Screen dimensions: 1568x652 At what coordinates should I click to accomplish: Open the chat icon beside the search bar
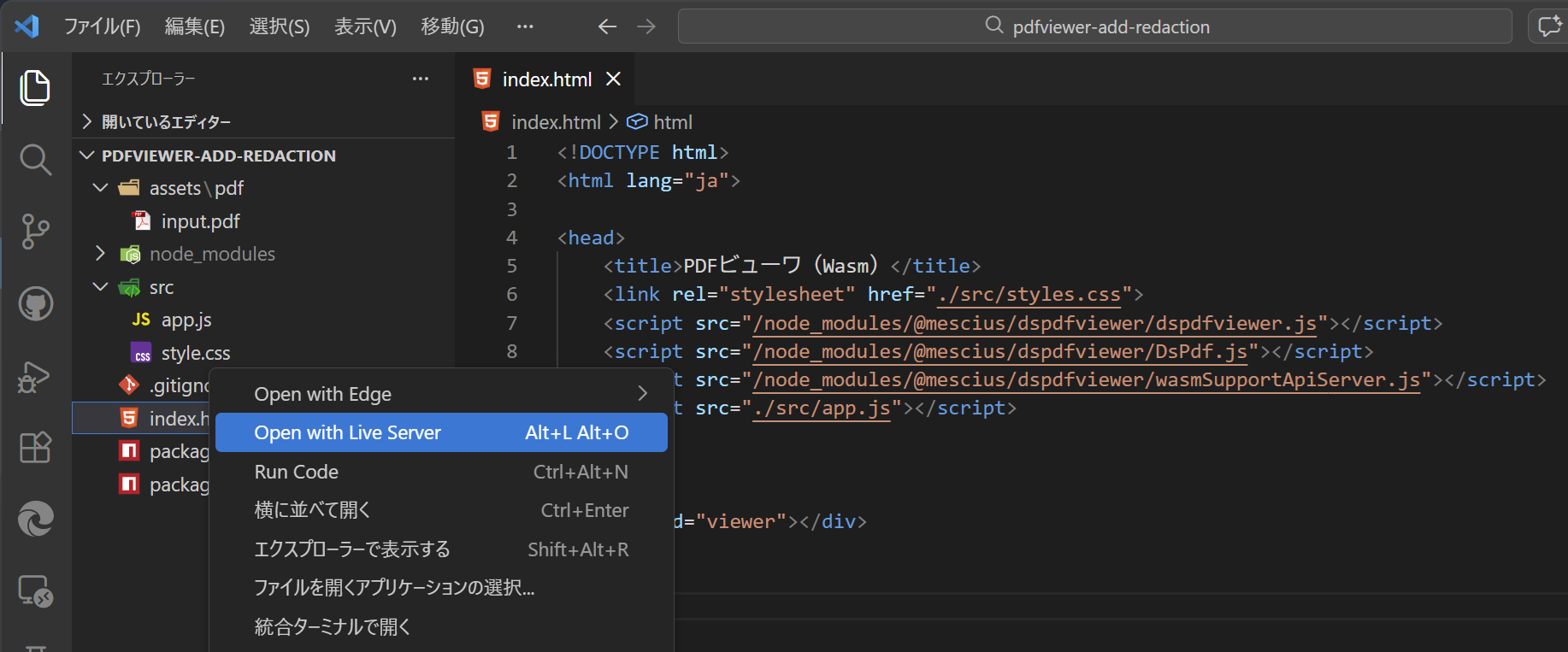pyautogui.click(x=1550, y=26)
